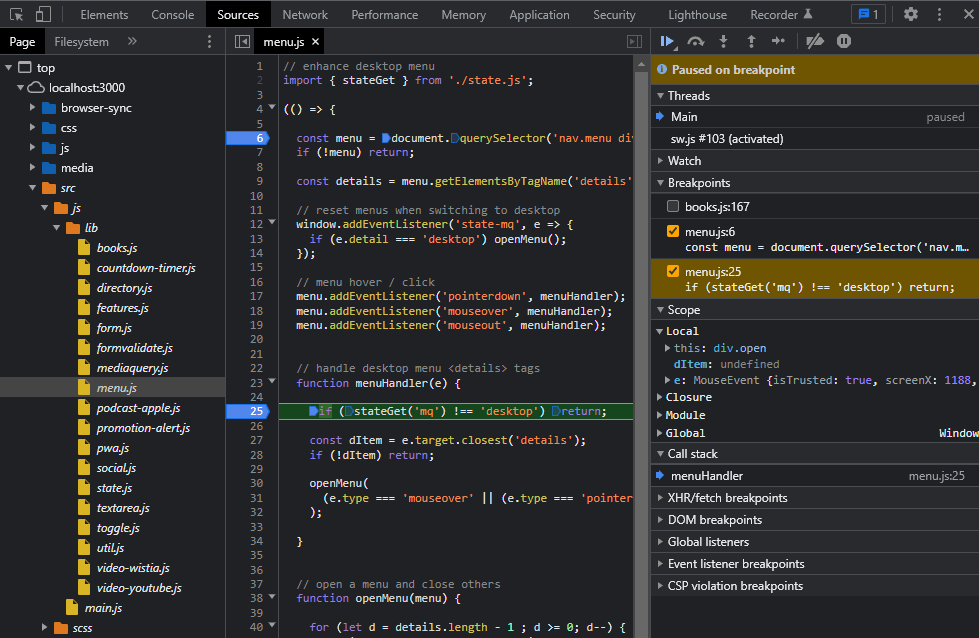Resume script execution
Image resolution: width=979 pixels, height=638 pixels.
668,42
